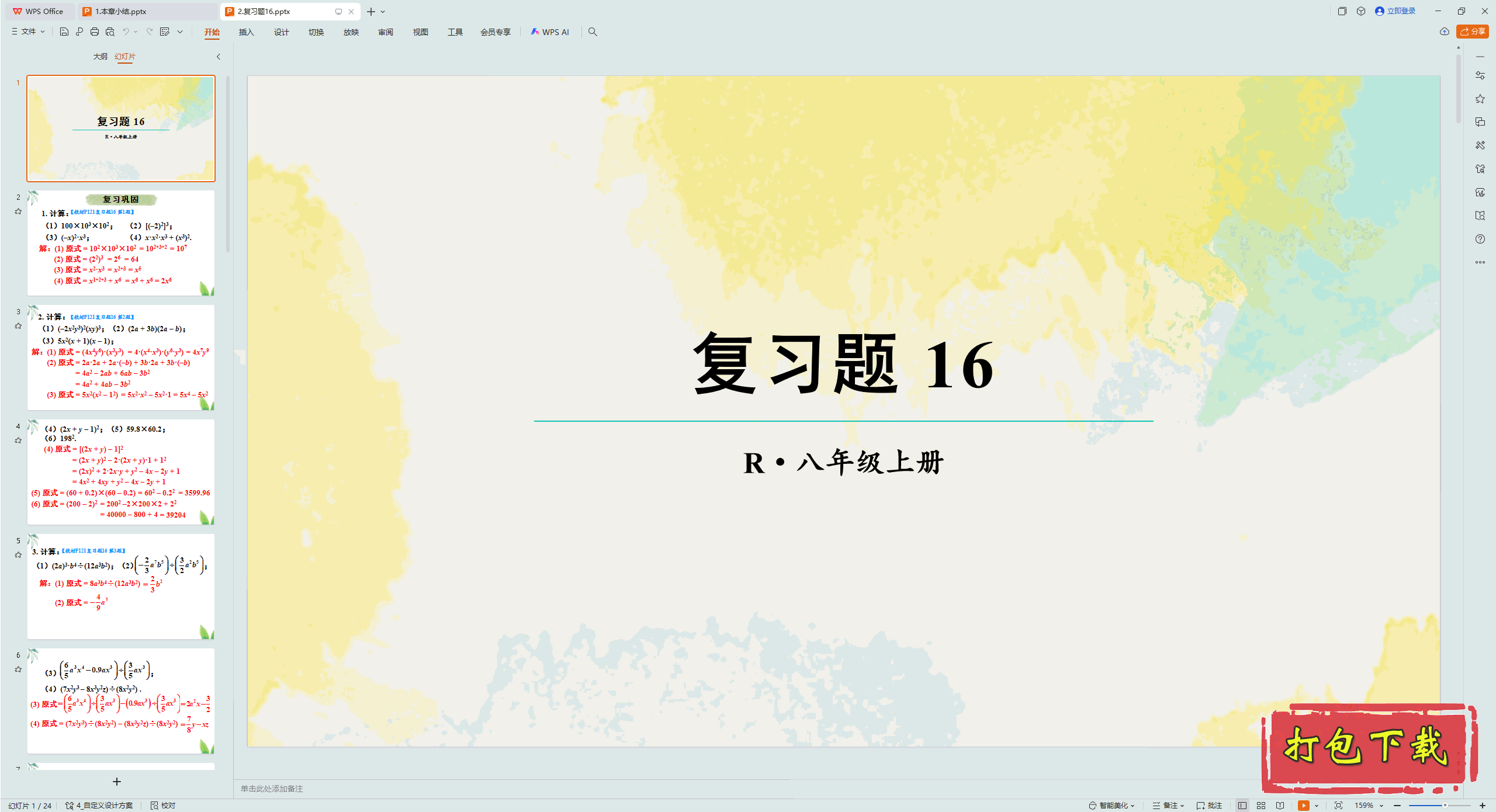Expand the 备注 dropdown in the status bar
Screen dimensions: 1496x812
[1182, 805]
